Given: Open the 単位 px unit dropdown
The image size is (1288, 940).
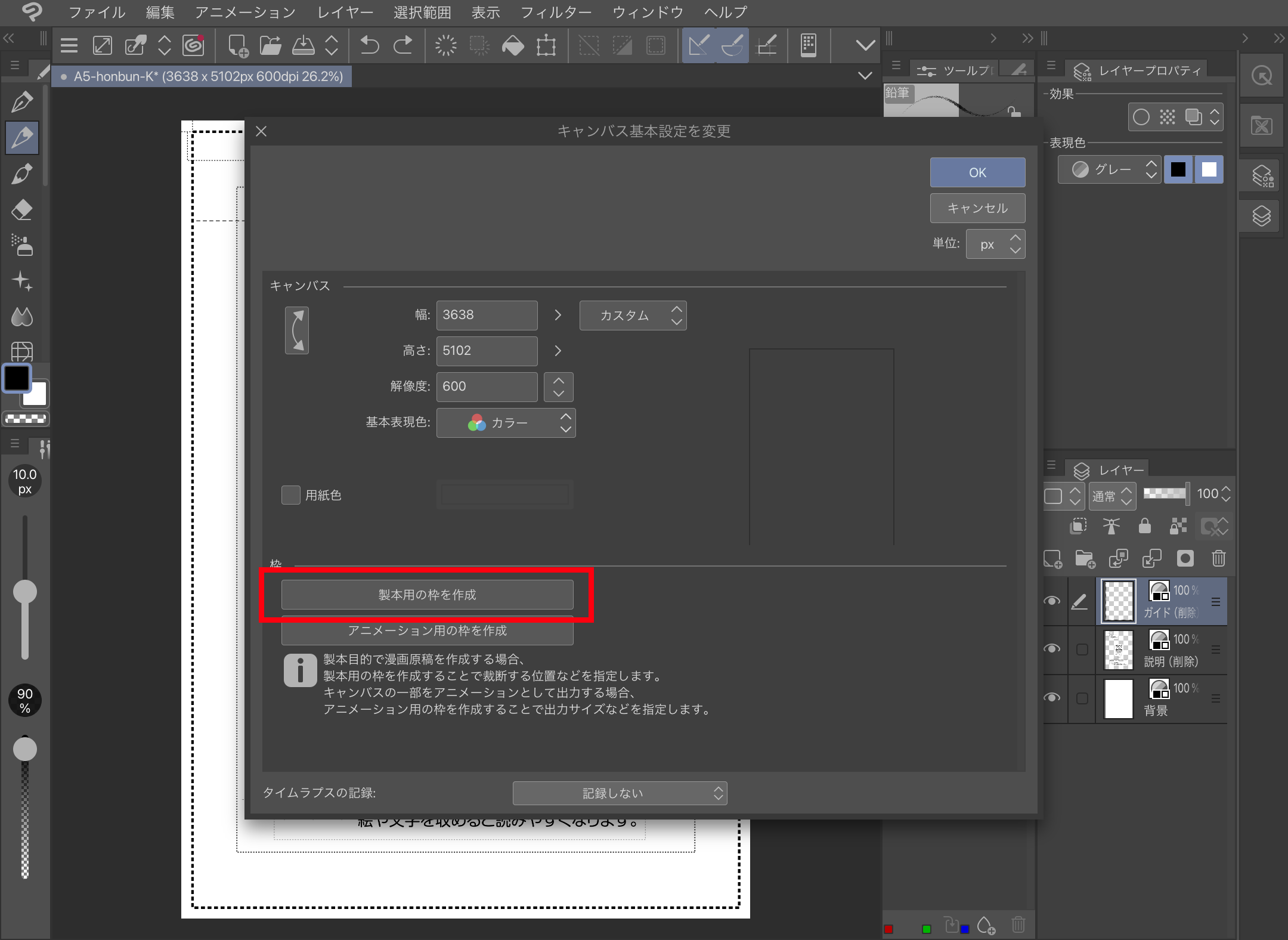Looking at the screenshot, I should pyautogui.click(x=995, y=244).
